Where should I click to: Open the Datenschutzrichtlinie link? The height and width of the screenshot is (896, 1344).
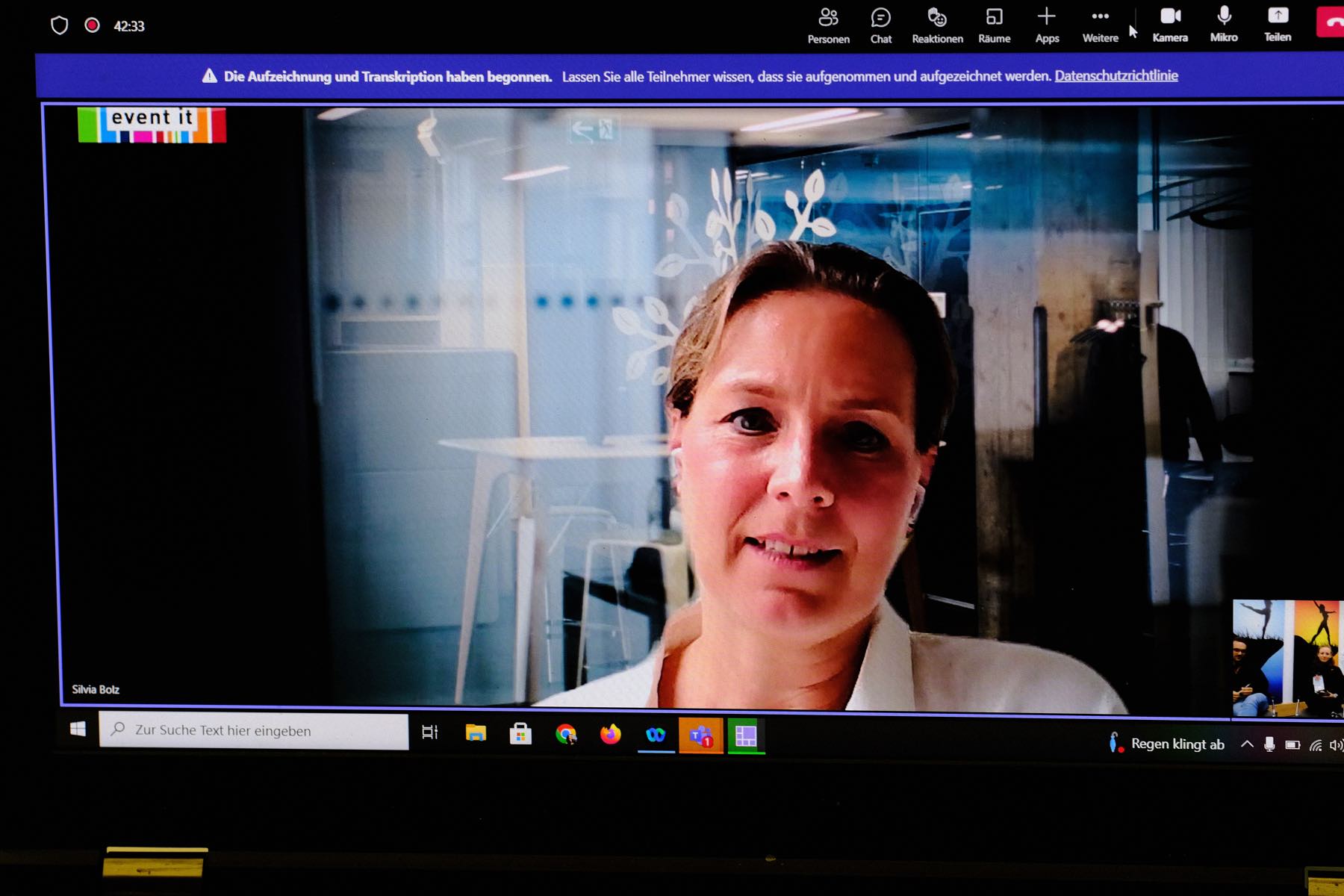pyautogui.click(x=1116, y=75)
